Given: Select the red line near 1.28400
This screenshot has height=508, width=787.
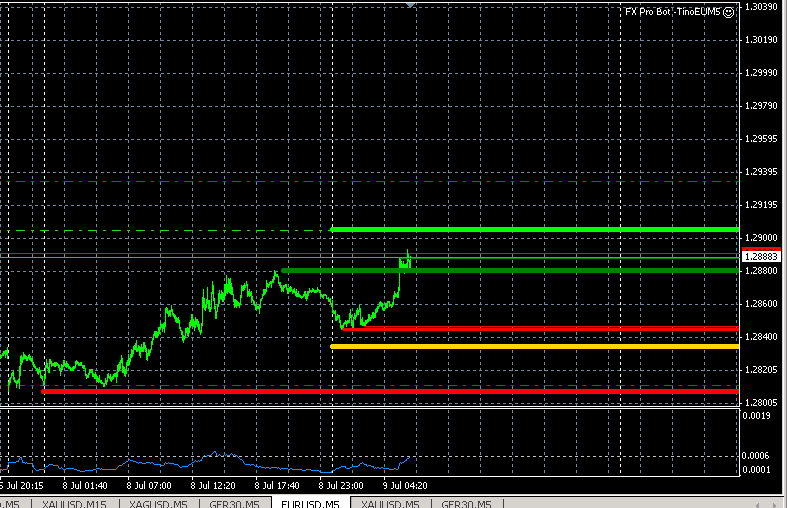Looking at the screenshot, I should [540, 329].
